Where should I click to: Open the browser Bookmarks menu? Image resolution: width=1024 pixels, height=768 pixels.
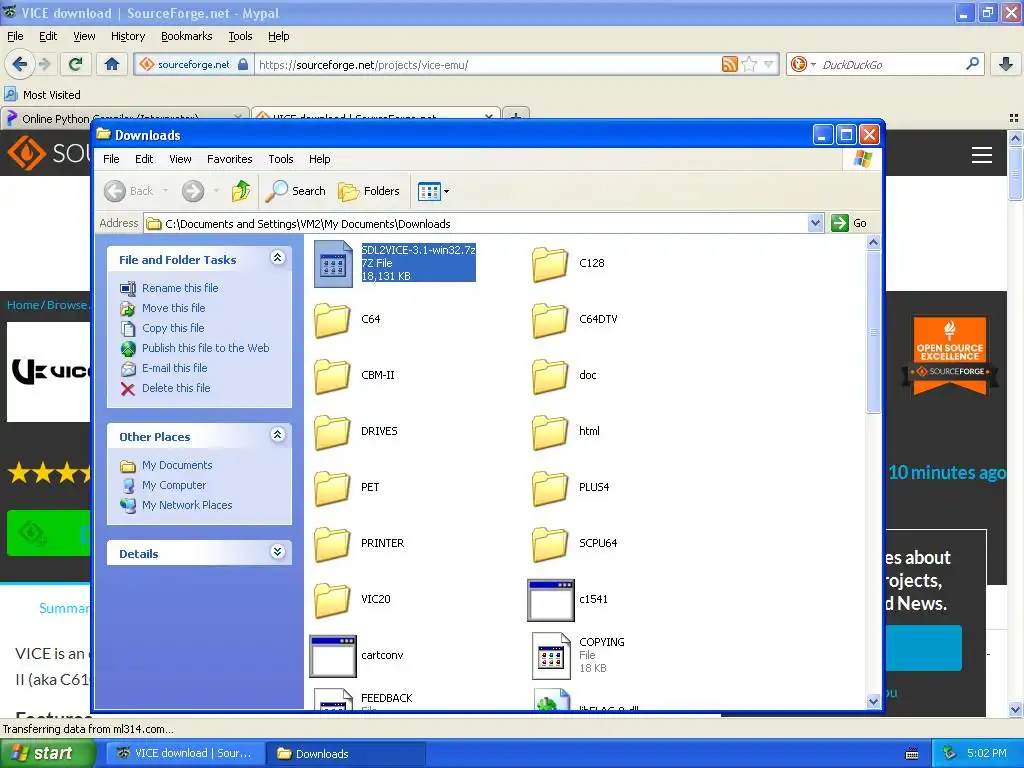(187, 36)
